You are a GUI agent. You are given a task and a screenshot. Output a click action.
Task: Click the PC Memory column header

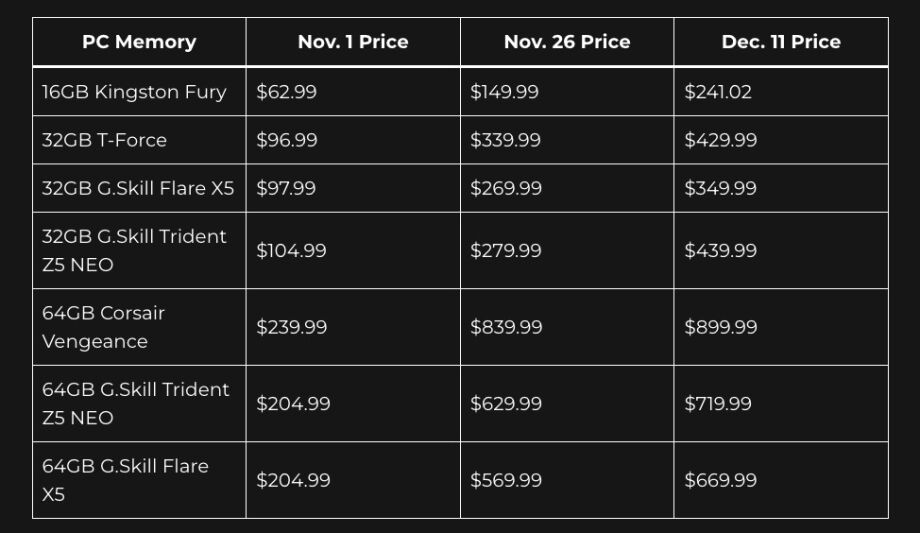coord(139,42)
